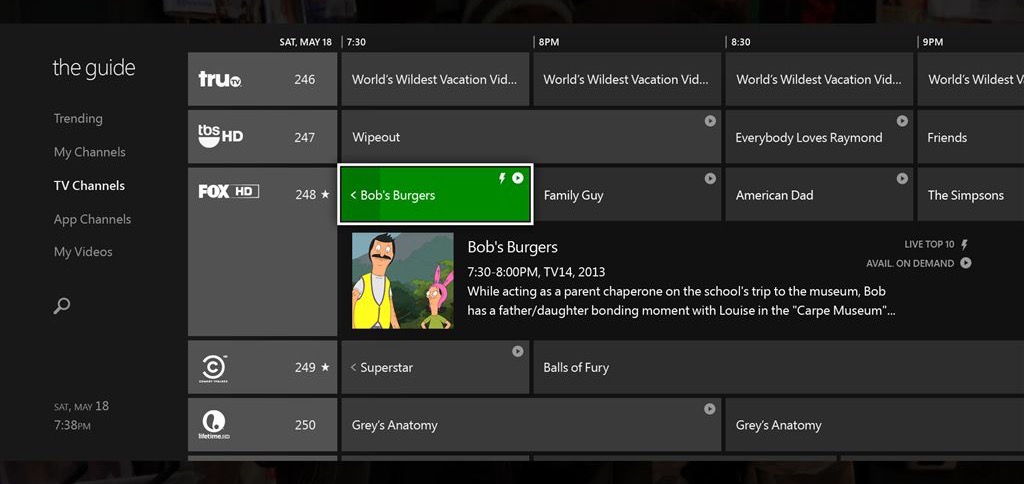Toggle favorite star on channel 249
Viewport: 1024px width, 484px height.
click(x=325, y=367)
